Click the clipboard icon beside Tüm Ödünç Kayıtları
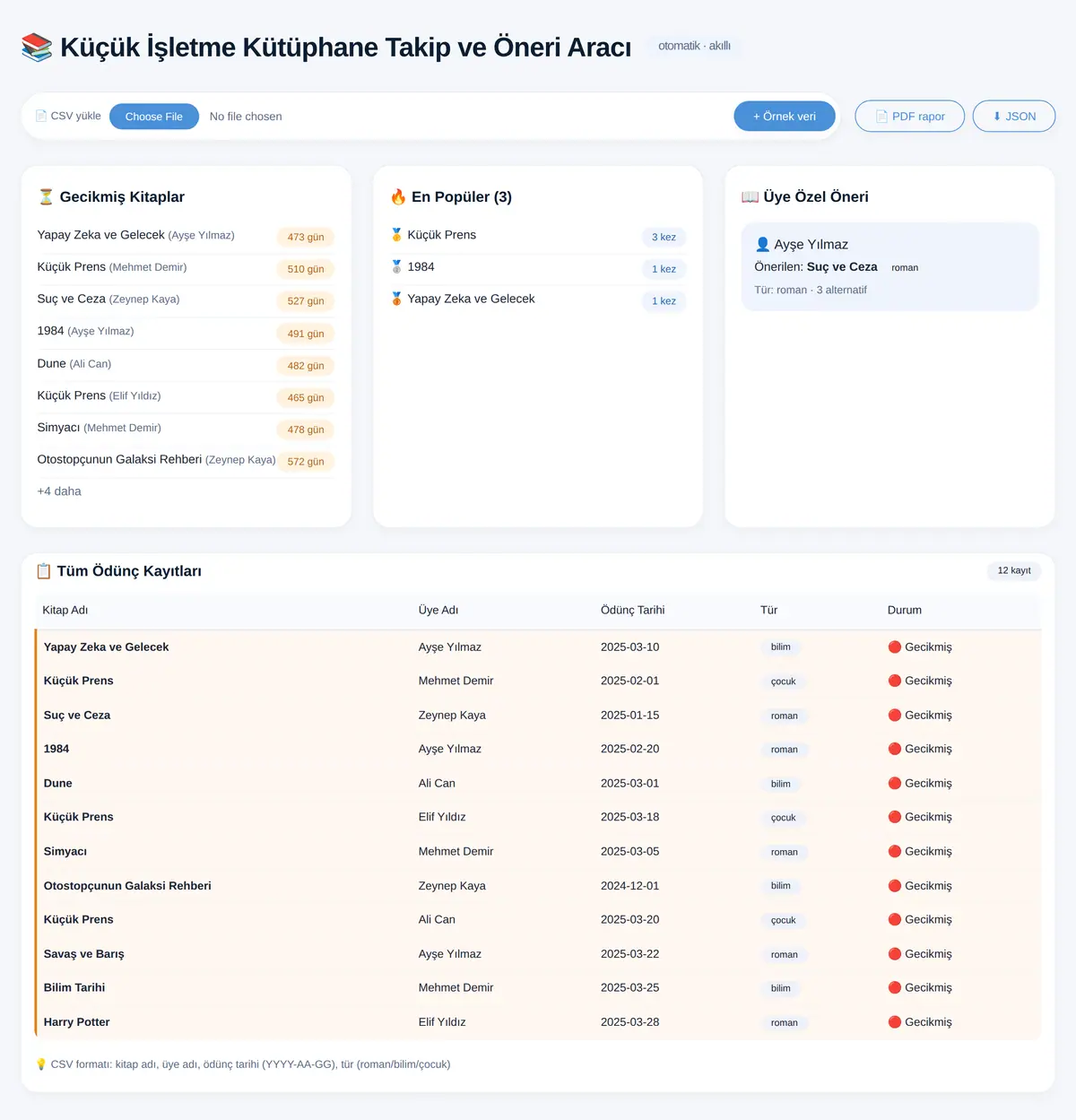The image size is (1076, 1120). pos(44,571)
